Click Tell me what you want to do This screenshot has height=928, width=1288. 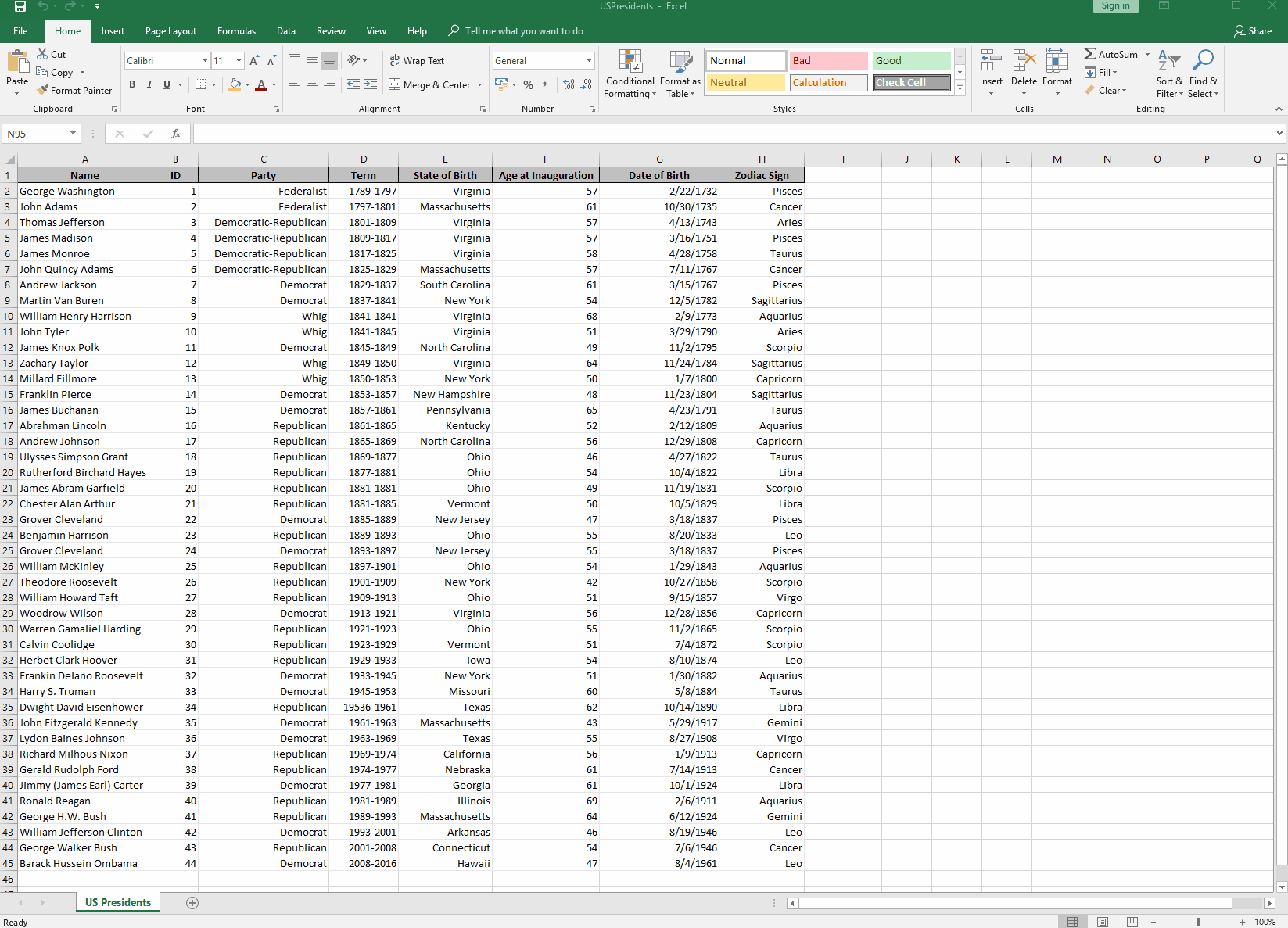524,30
